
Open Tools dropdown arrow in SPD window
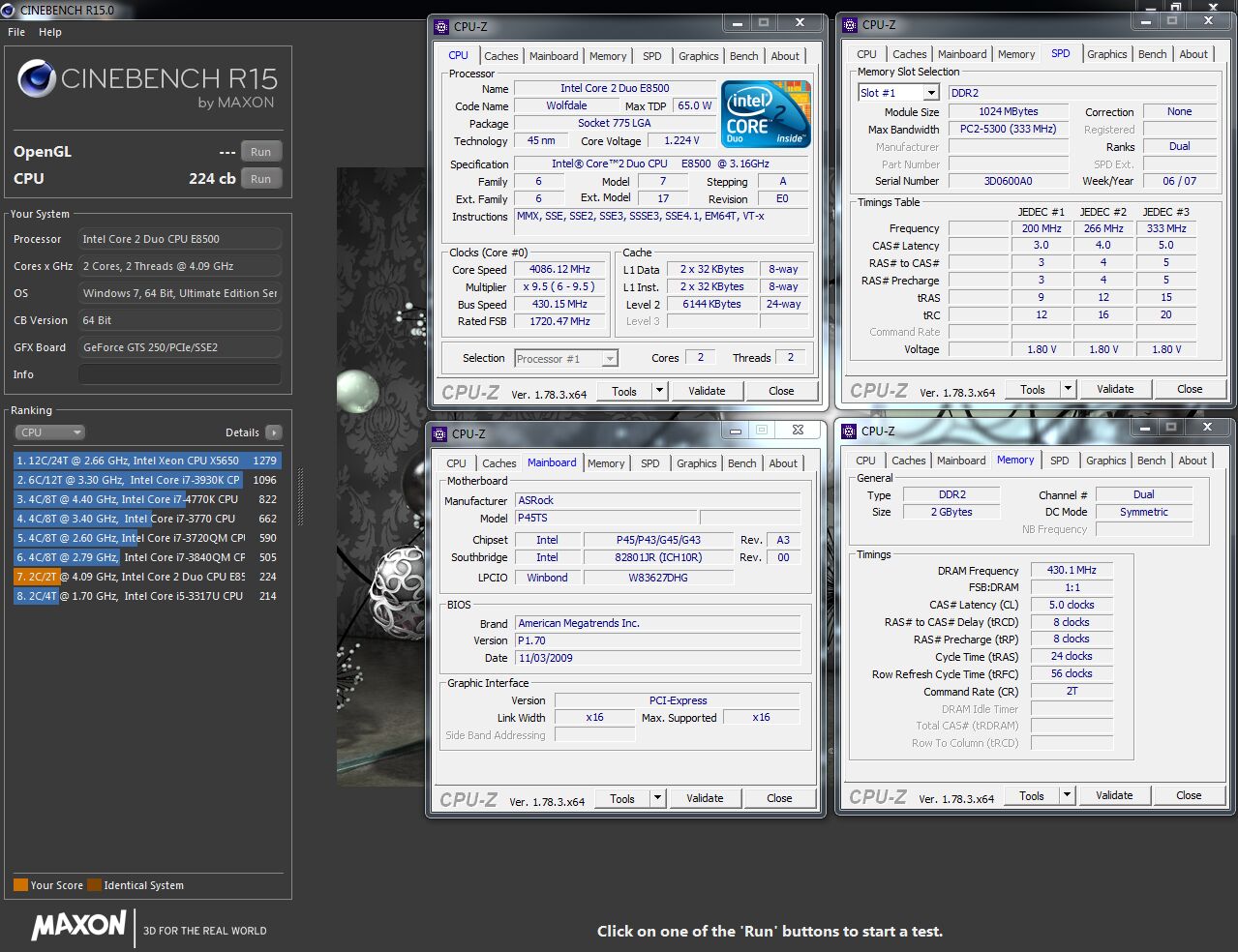1068,389
